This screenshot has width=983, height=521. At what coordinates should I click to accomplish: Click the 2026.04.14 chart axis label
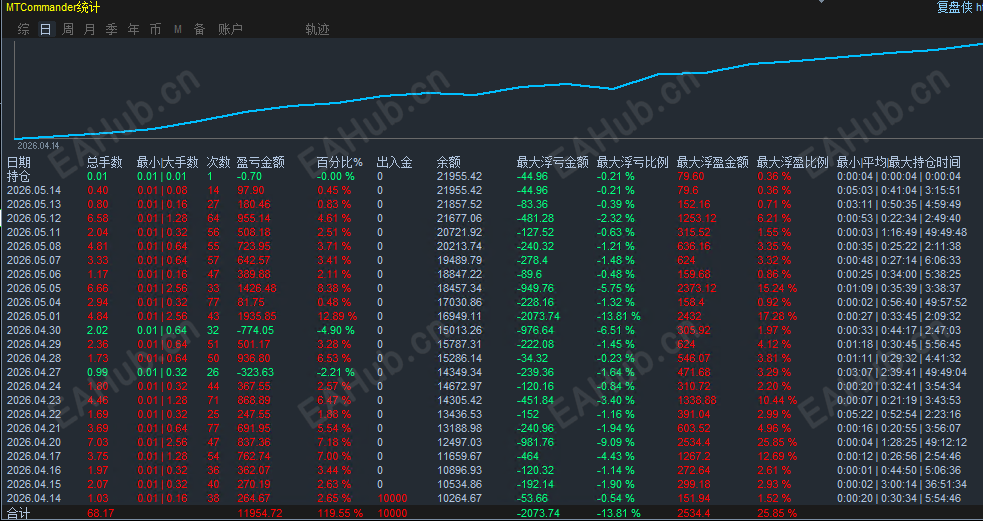click(38, 145)
